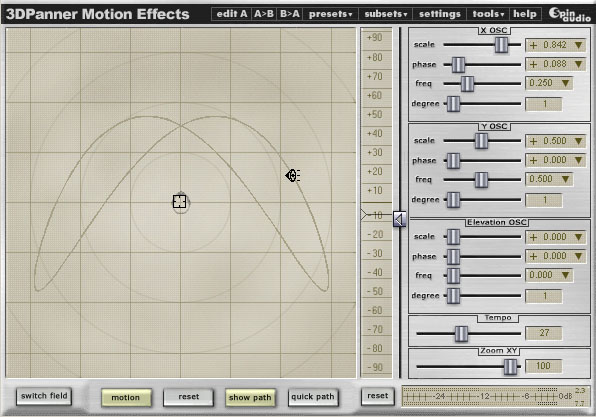Click the A>B copy item
596x417 pixels.
[x=263, y=14]
